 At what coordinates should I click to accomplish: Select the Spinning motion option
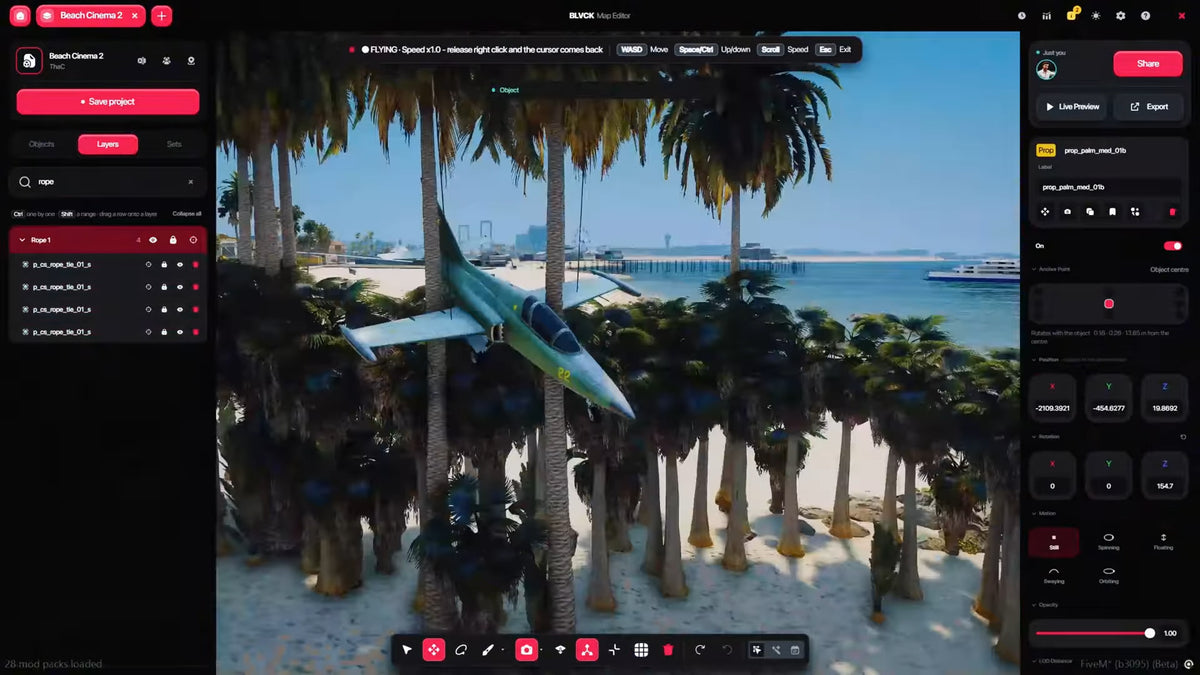click(x=1108, y=542)
